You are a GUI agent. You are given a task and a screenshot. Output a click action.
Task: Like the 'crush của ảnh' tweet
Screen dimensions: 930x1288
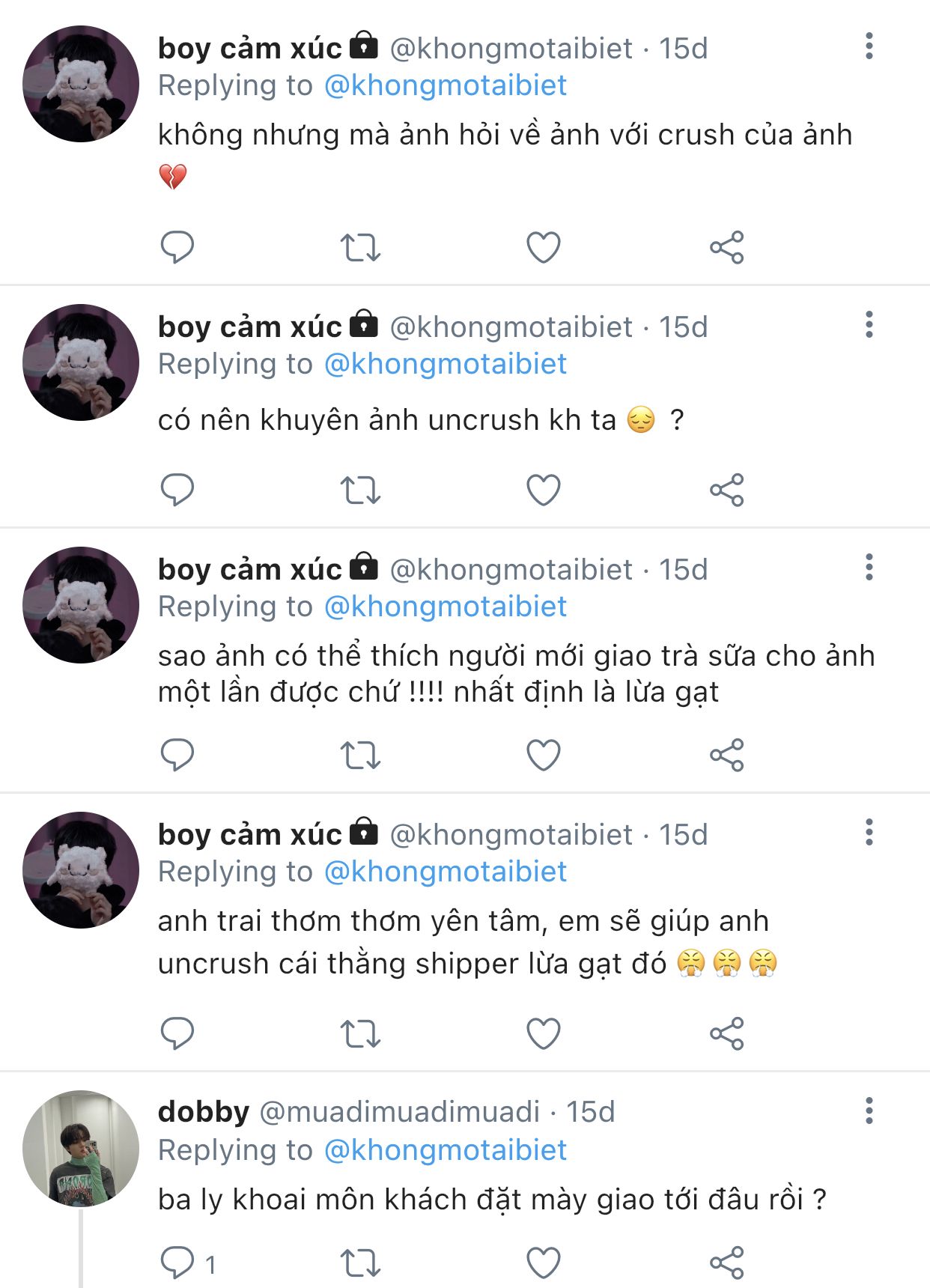[544, 247]
